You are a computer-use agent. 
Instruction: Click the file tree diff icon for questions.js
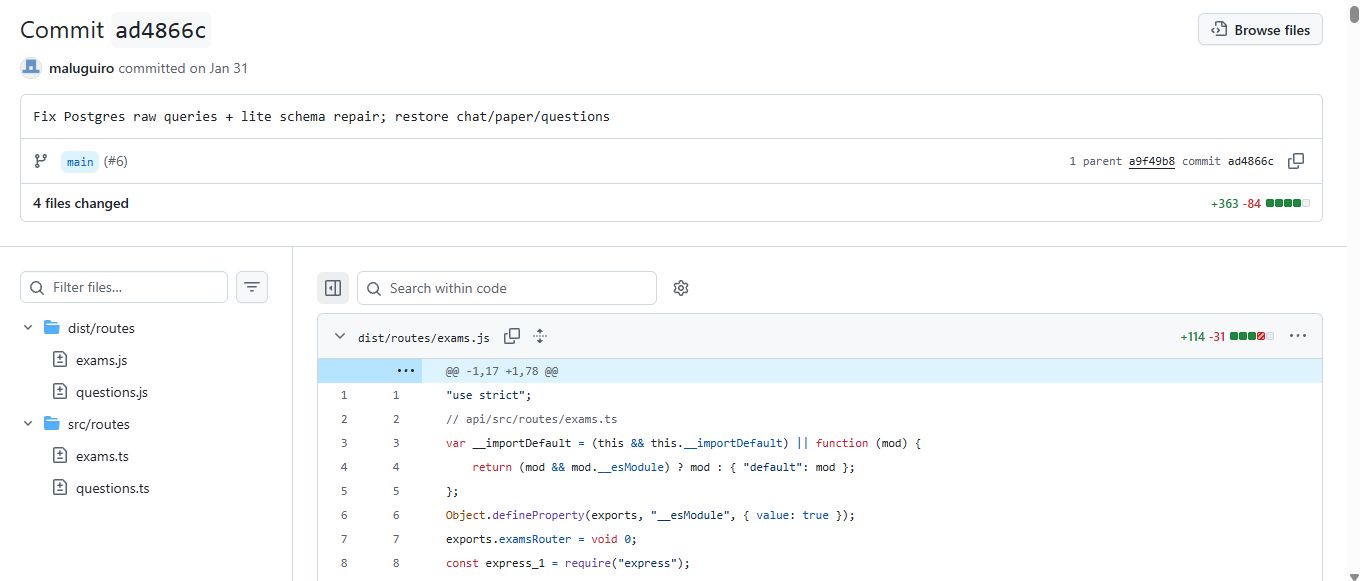(x=59, y=392)
